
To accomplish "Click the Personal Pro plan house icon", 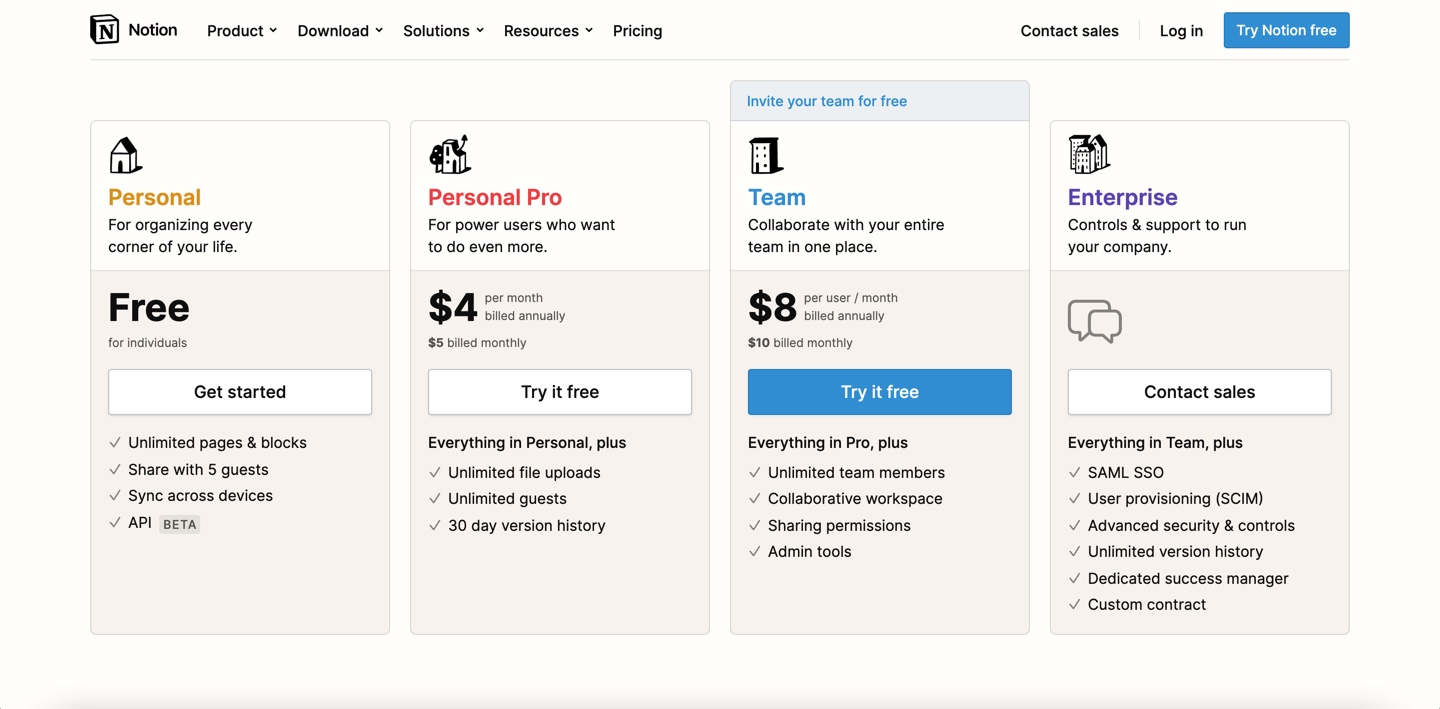I will [450, 155].
